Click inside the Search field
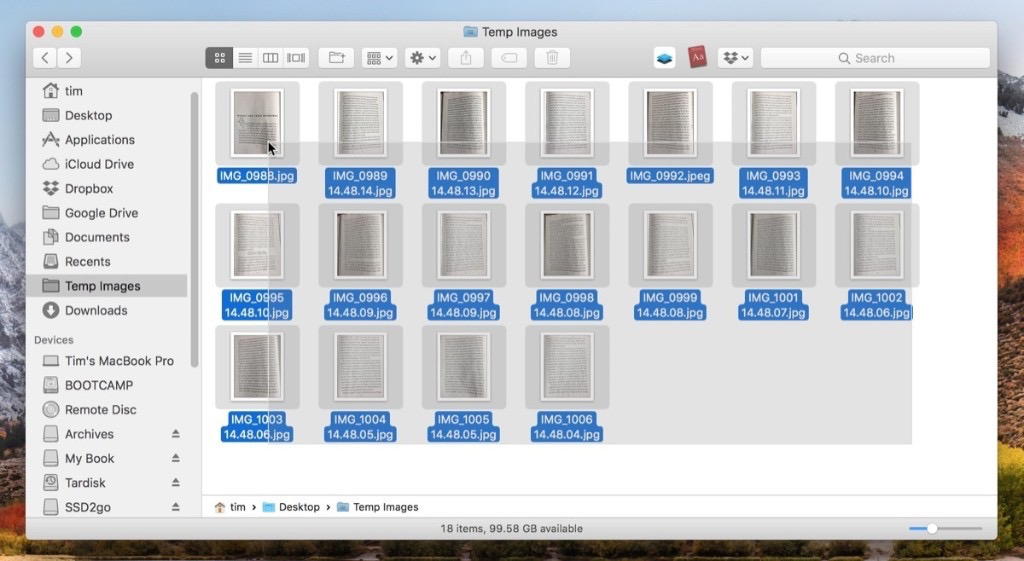This screenshot has height=561, width=1024. click(875, 58)
